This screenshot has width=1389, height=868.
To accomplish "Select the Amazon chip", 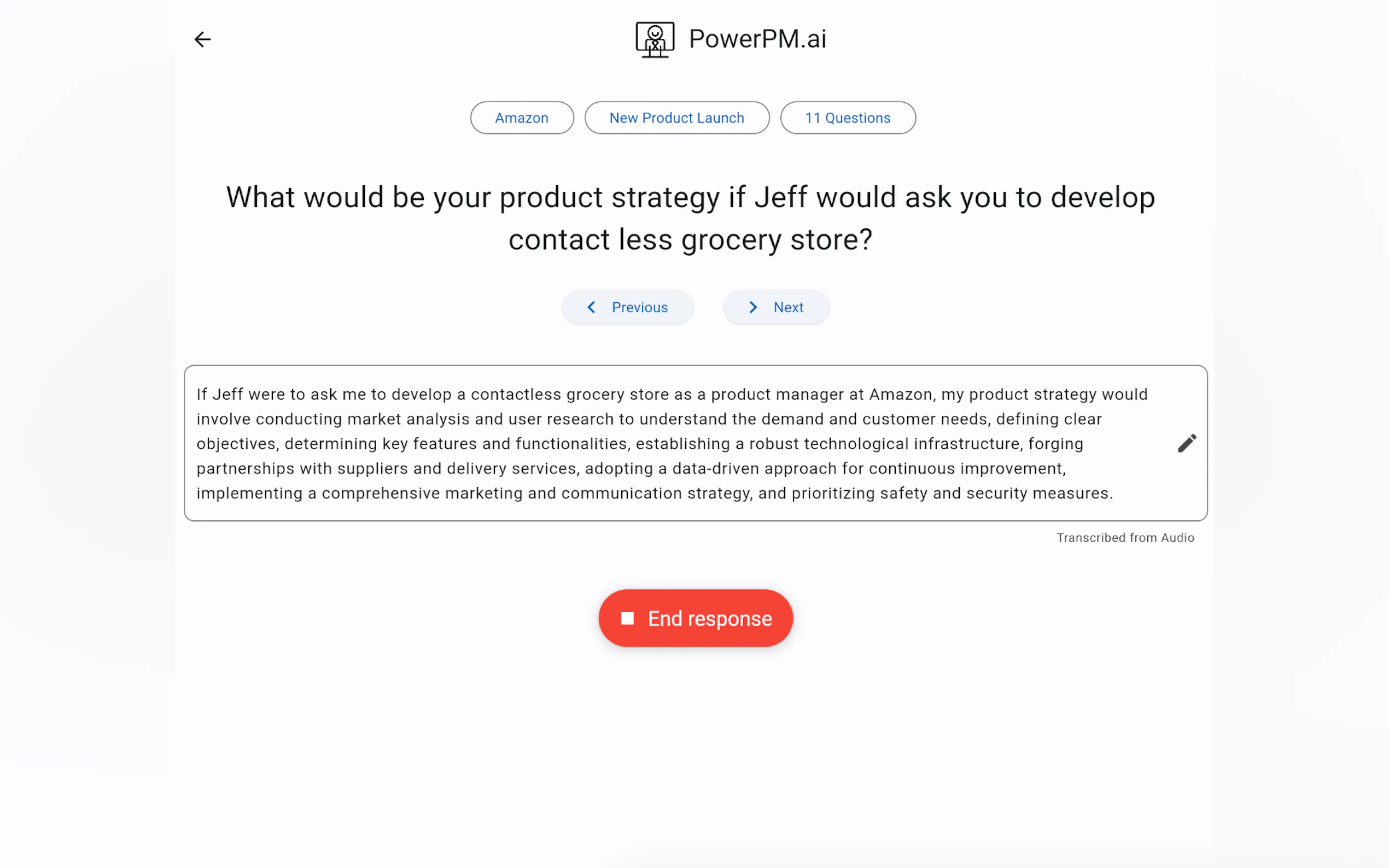I will [521, 118].
